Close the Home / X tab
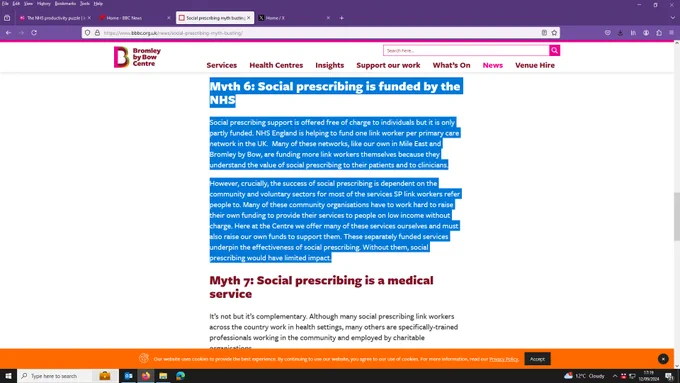Viewport: 680px width, 383px height. click(328, 18)
